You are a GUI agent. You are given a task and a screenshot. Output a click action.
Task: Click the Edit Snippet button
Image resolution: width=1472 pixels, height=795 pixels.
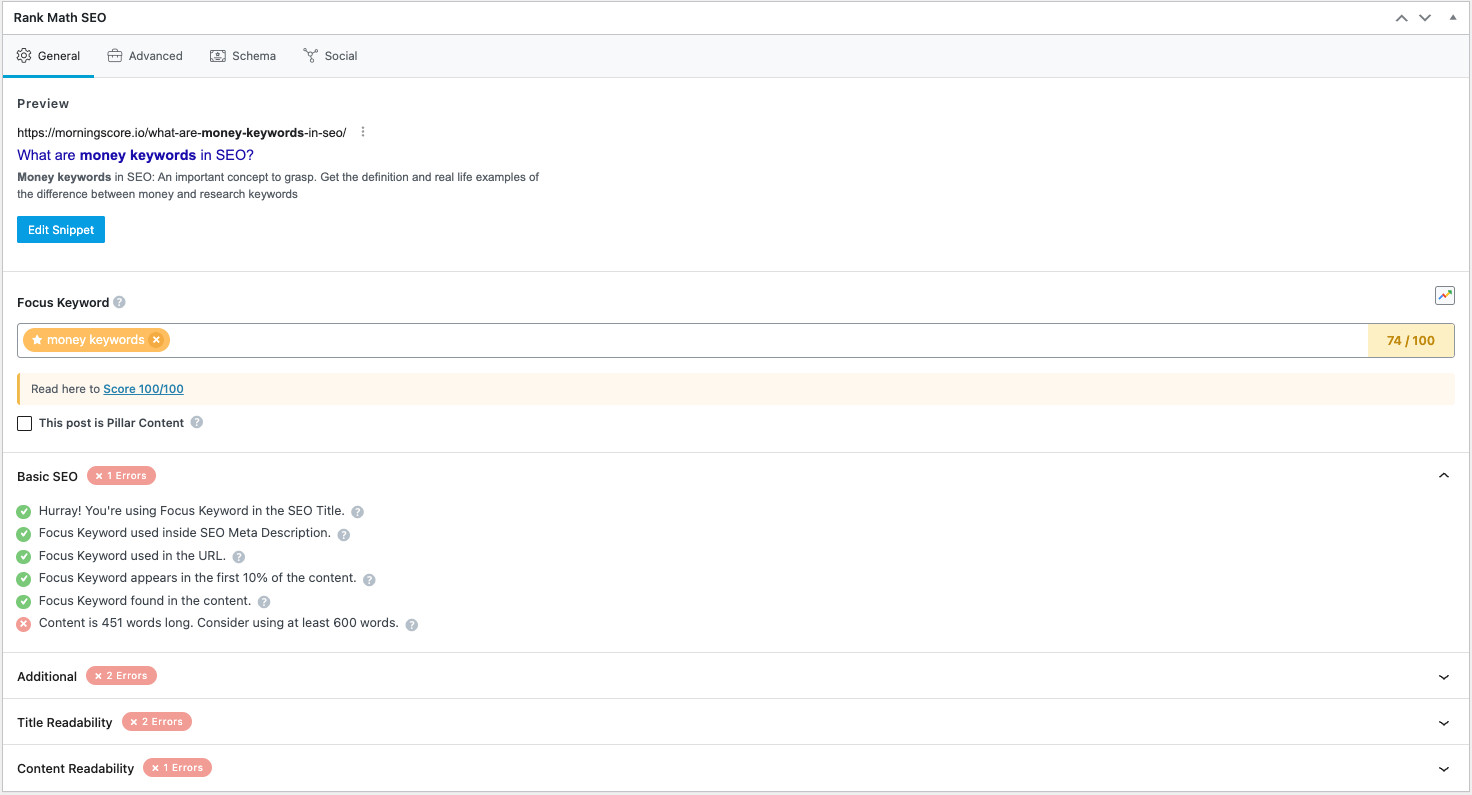coord(61,230)
